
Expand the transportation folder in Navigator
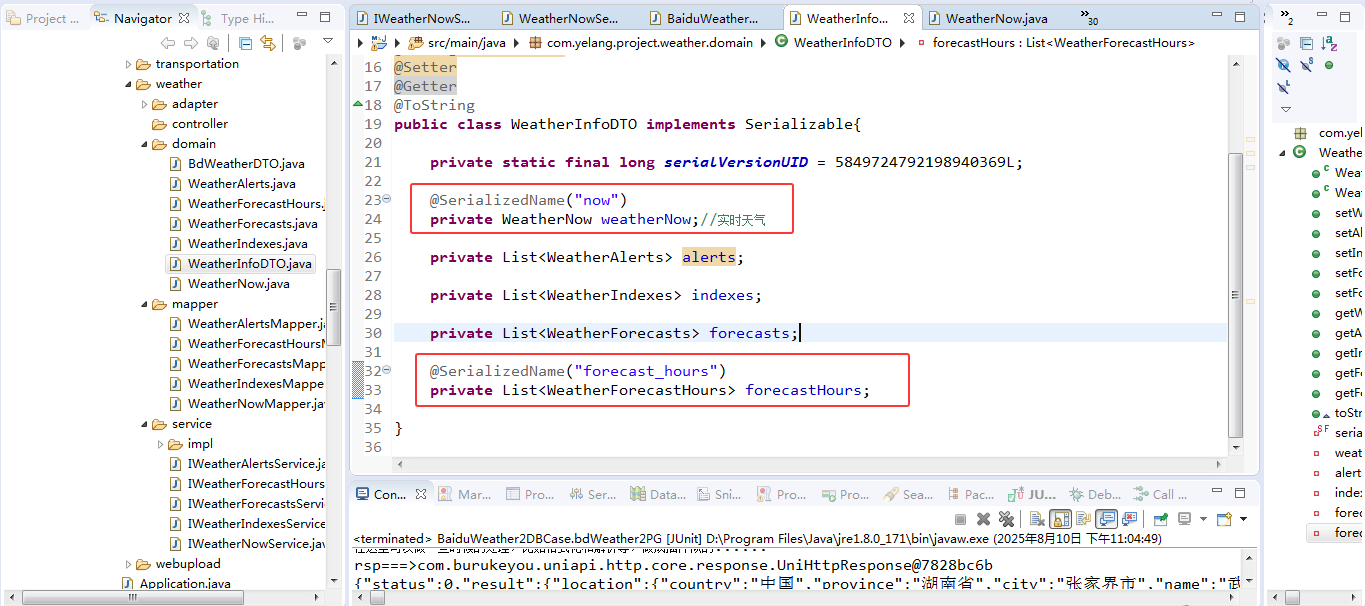[x=129, y=64]
